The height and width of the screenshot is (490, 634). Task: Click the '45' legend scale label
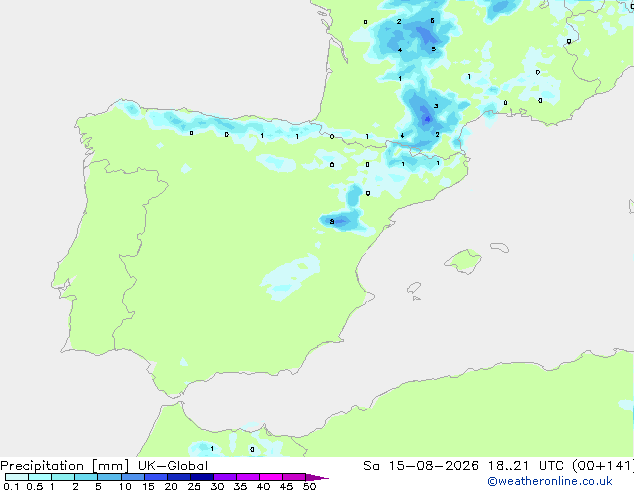point(286,486)
